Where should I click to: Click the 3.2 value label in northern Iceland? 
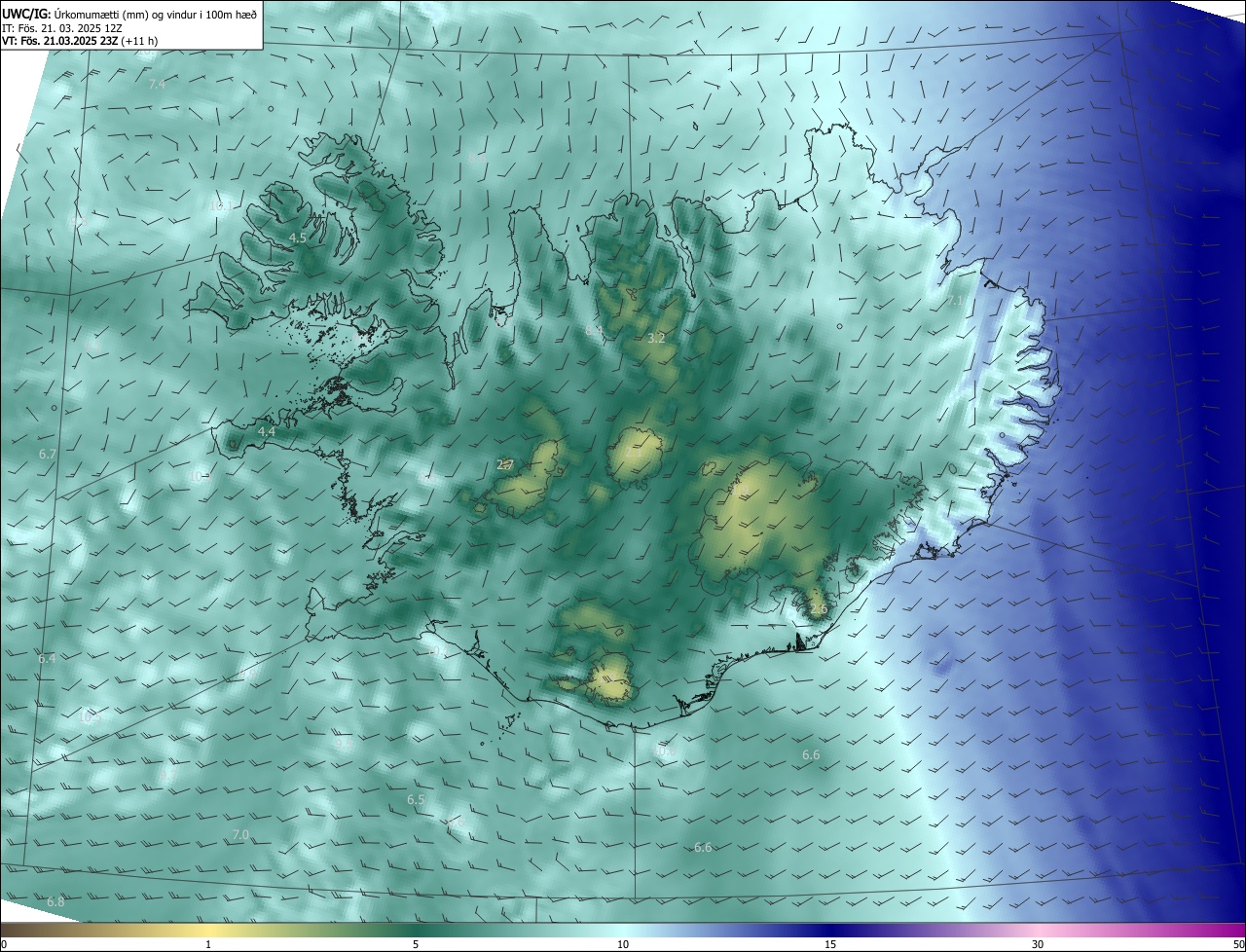tap(656, 339)
